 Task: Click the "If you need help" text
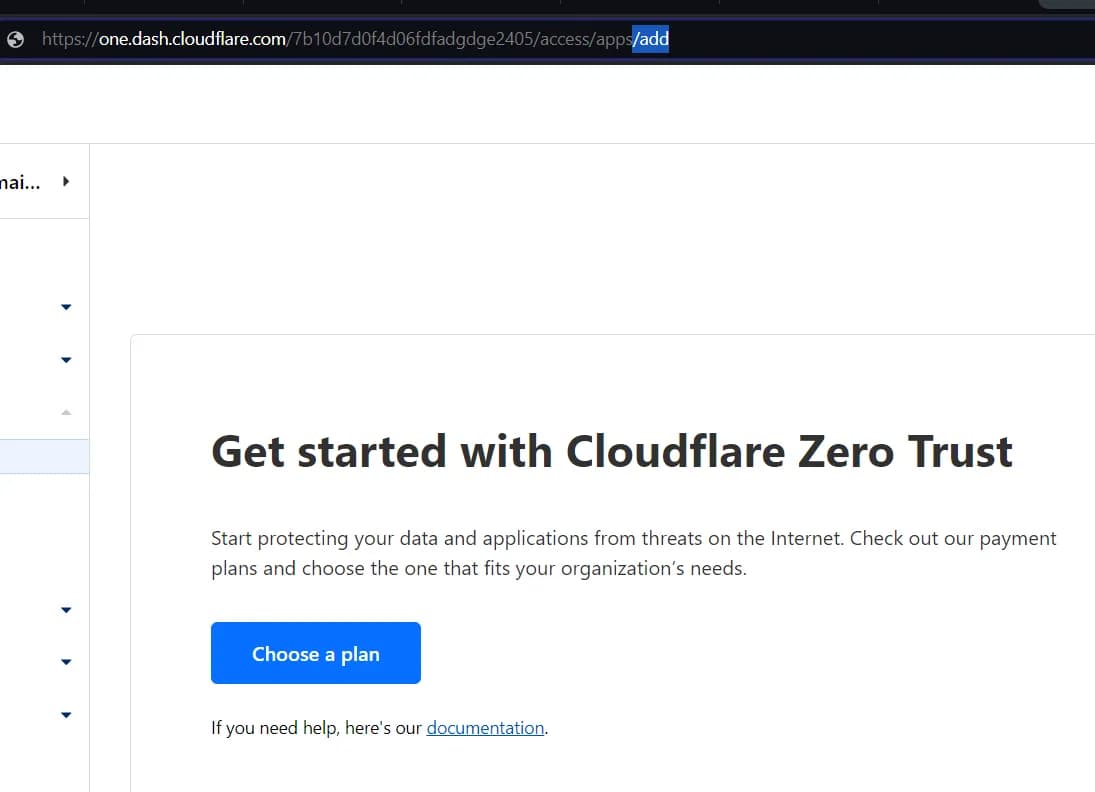coord(316,728)
